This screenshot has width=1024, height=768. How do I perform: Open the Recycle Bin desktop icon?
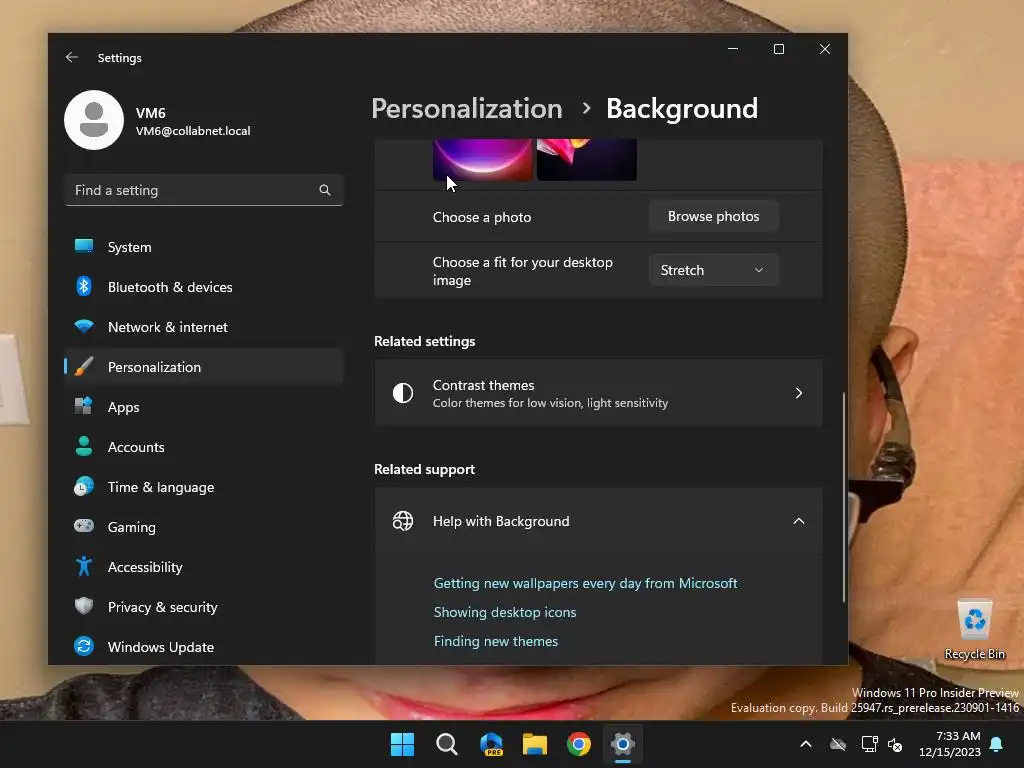974,630
